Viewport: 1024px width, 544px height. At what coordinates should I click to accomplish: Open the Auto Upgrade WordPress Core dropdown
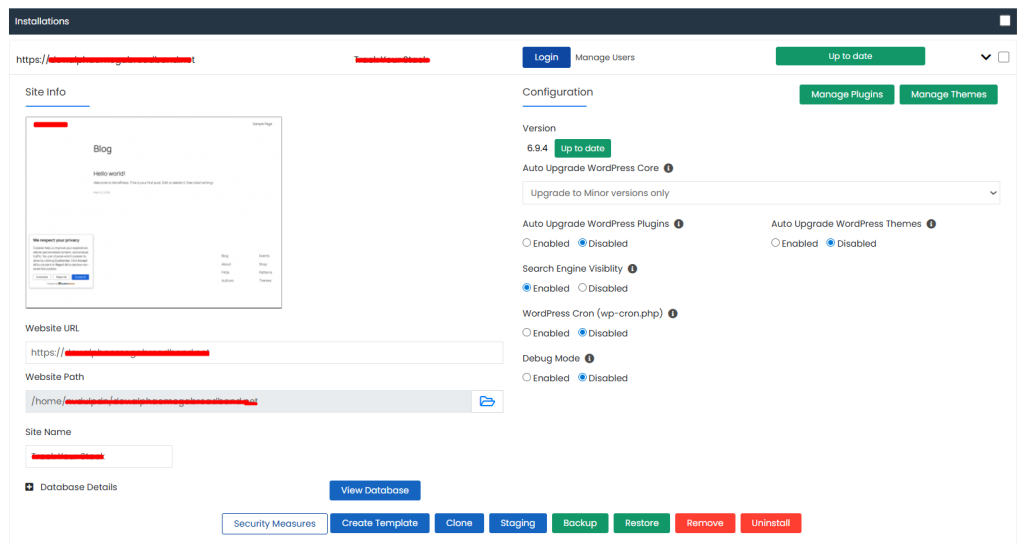coord(760,193)
